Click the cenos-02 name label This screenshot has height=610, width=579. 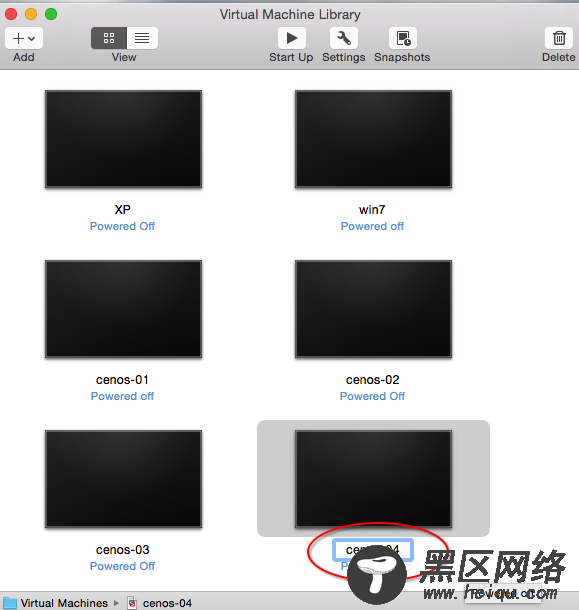point(372,380)
